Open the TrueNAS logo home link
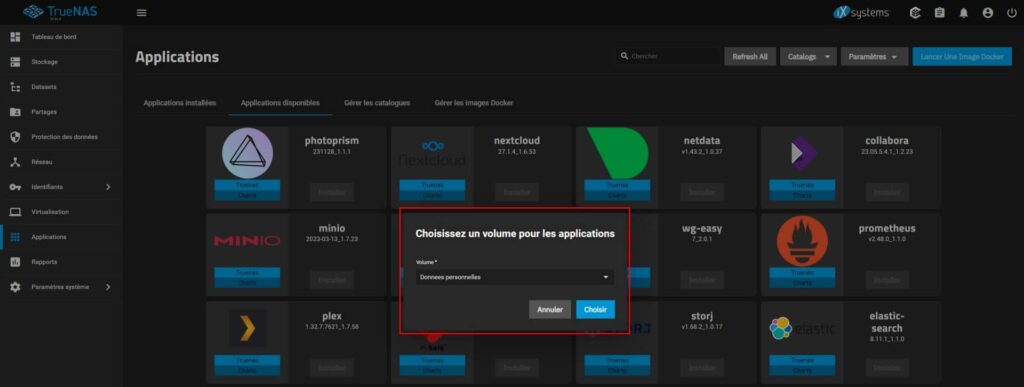Viewport: 1024px width, 387px height. (x=59, y=12)
